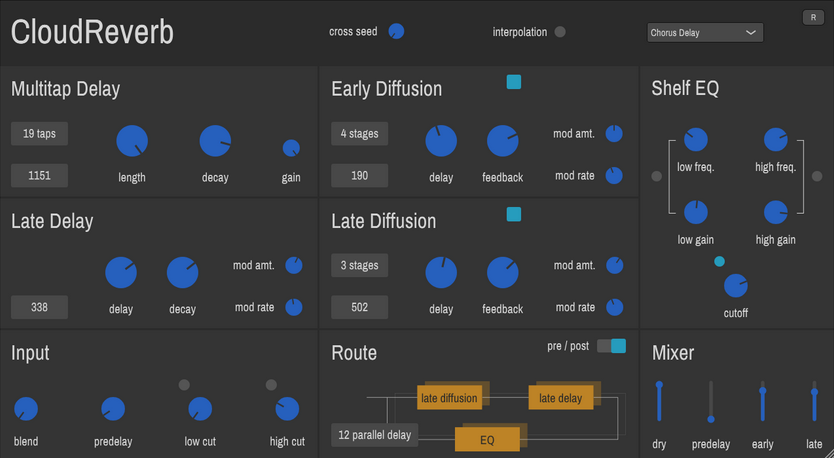Click the late mixer slider
Viewport: 834px width, 458px height.
pos(814,402)
